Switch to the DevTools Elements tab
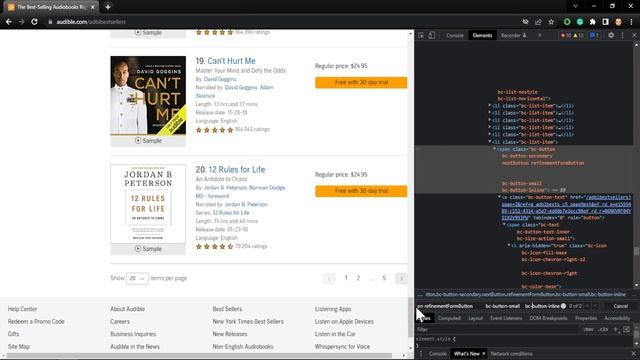 point(482,36)
